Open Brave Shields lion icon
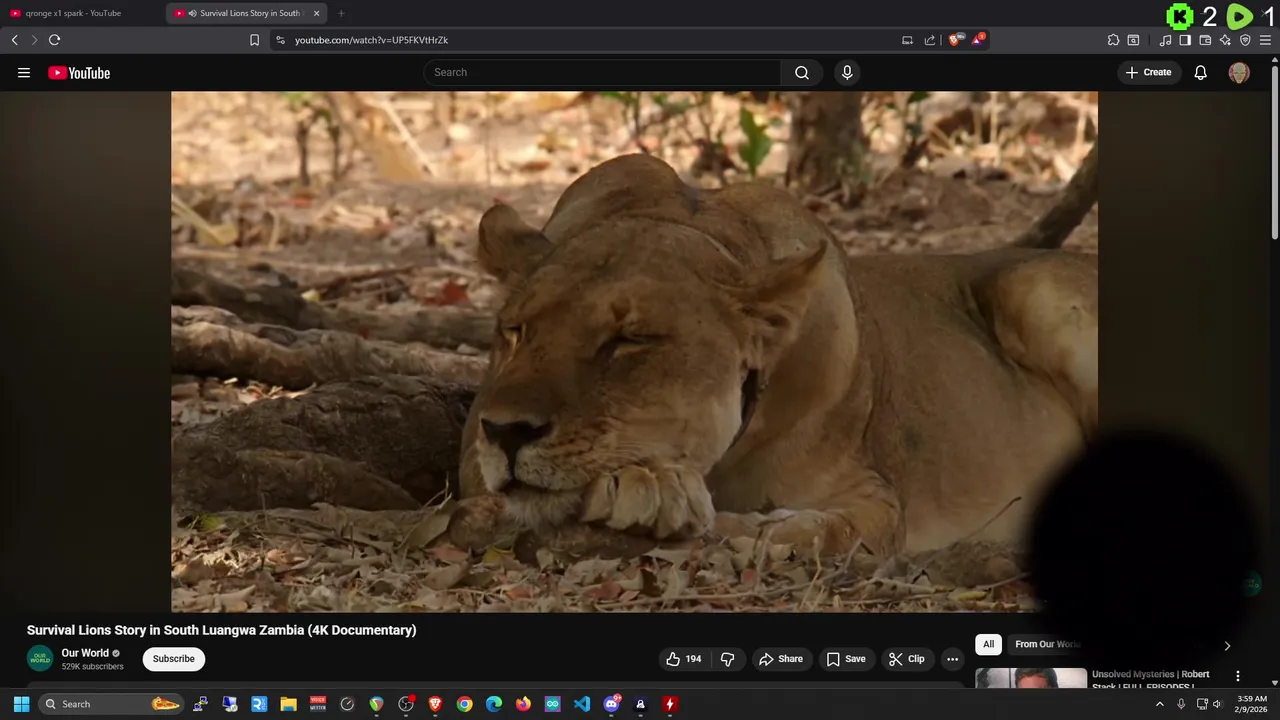The height and width of the screenshot is (720, 1280). click(x=955, y=40)
